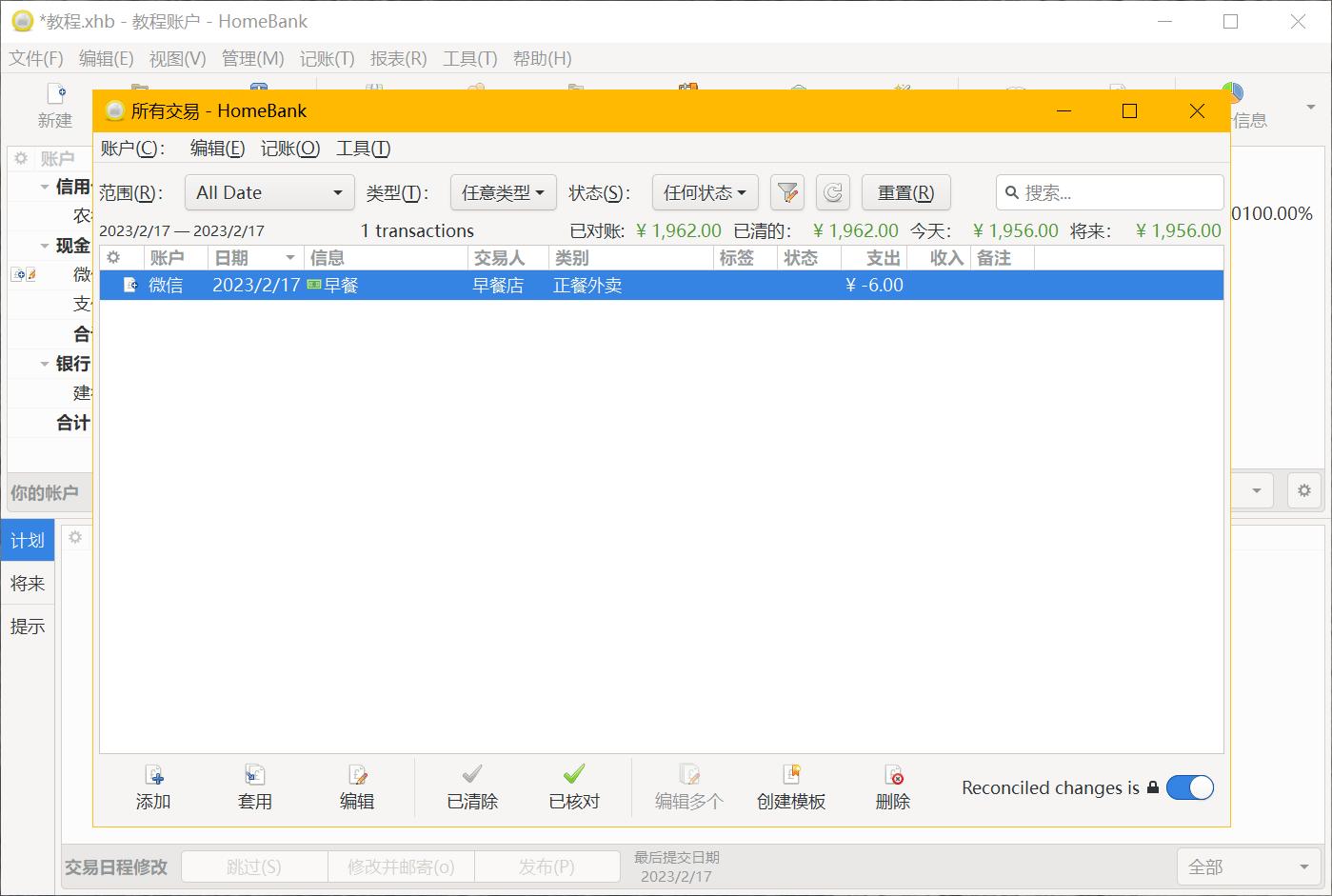Click the refresh icon beside the filter button
1332x896 pixels.
[x=833, y=192]
